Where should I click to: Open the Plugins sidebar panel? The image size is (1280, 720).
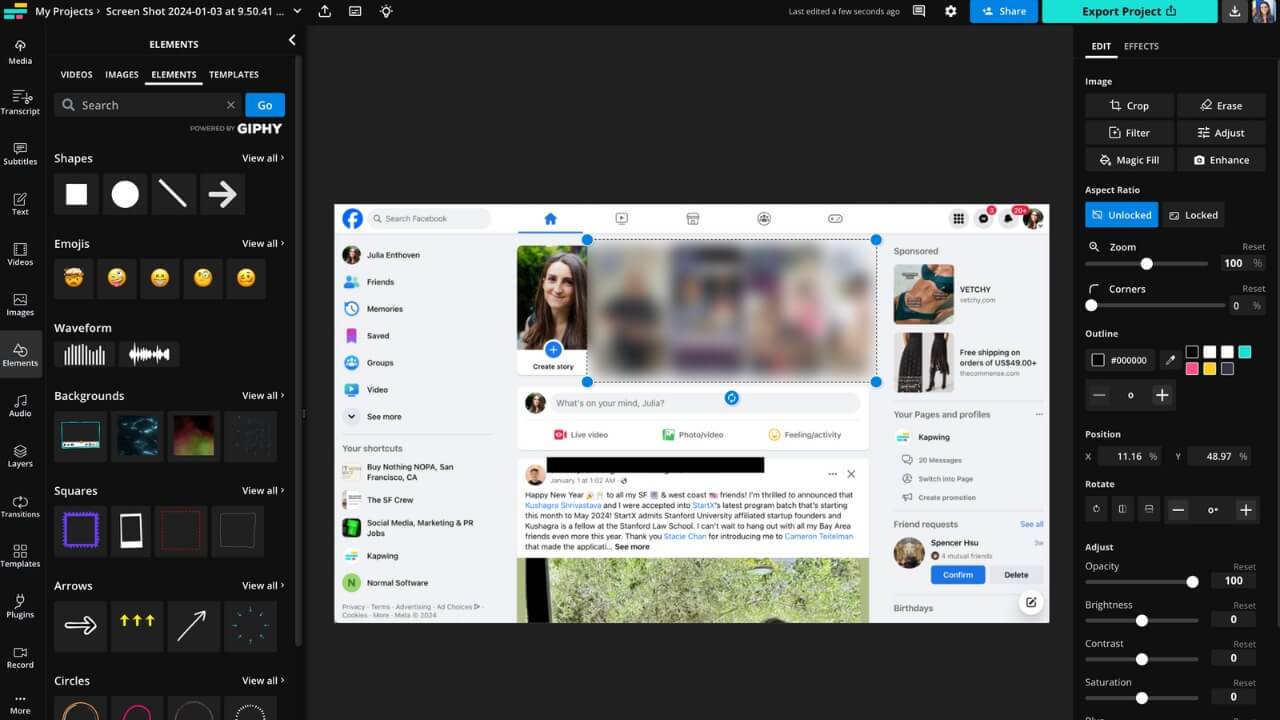point(20,606)
